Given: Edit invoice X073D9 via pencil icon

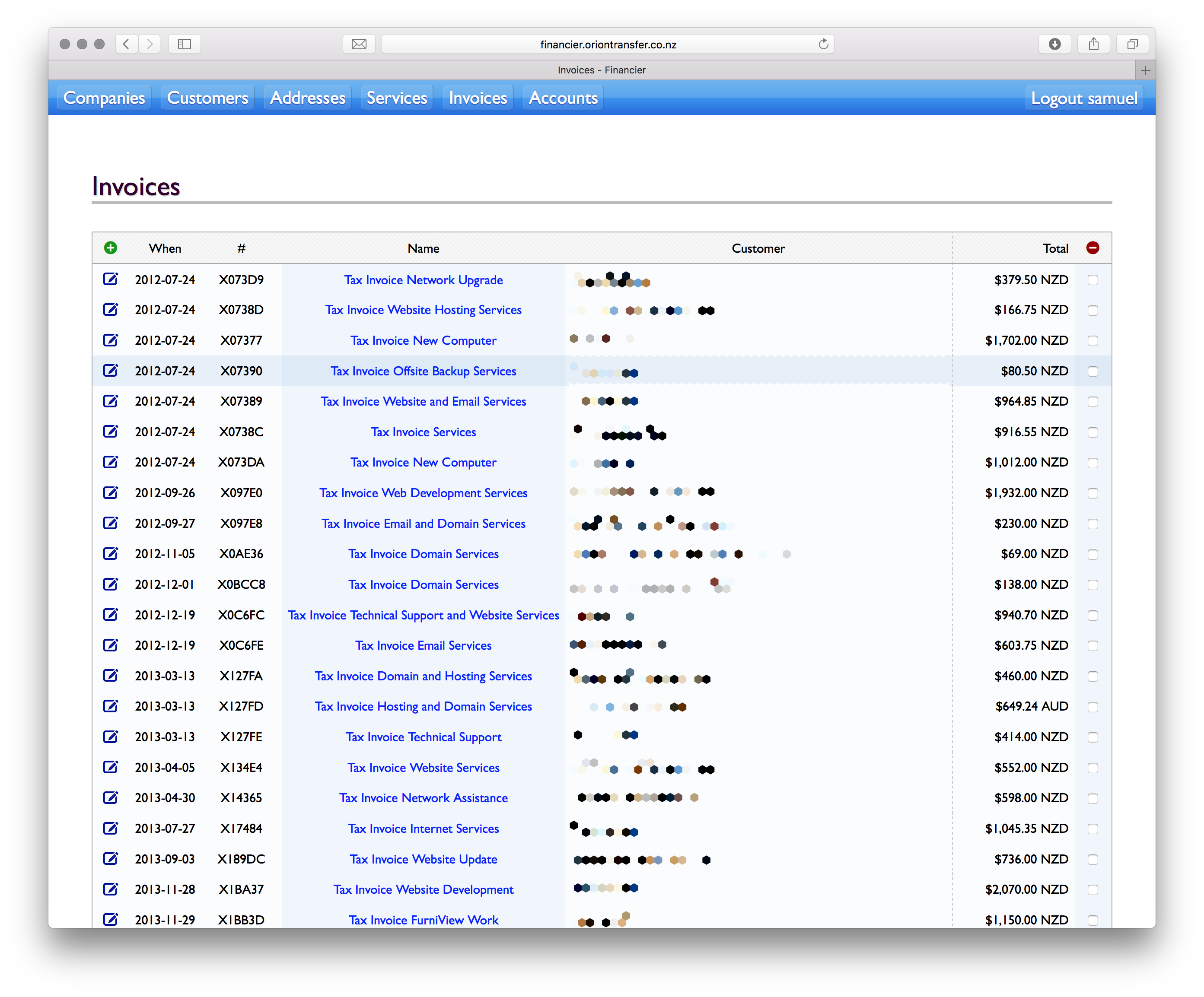Looking at the screenshot, I should (x=111, y=279).
